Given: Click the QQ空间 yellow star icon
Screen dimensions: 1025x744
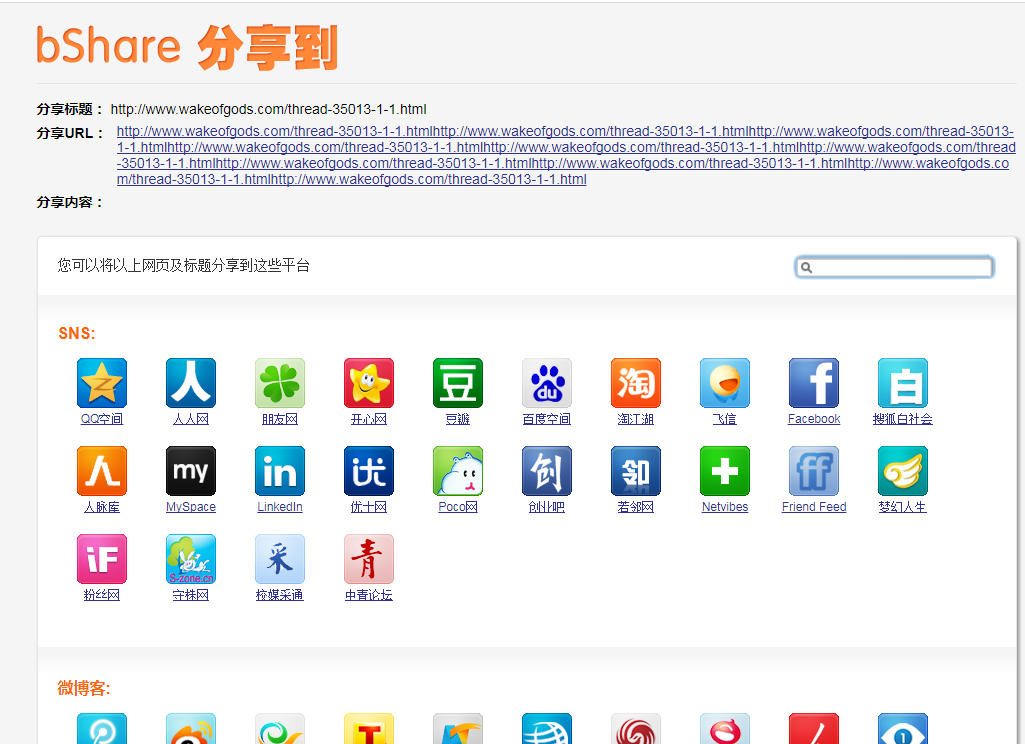Looking at the screenshot, I should point(102,383).
